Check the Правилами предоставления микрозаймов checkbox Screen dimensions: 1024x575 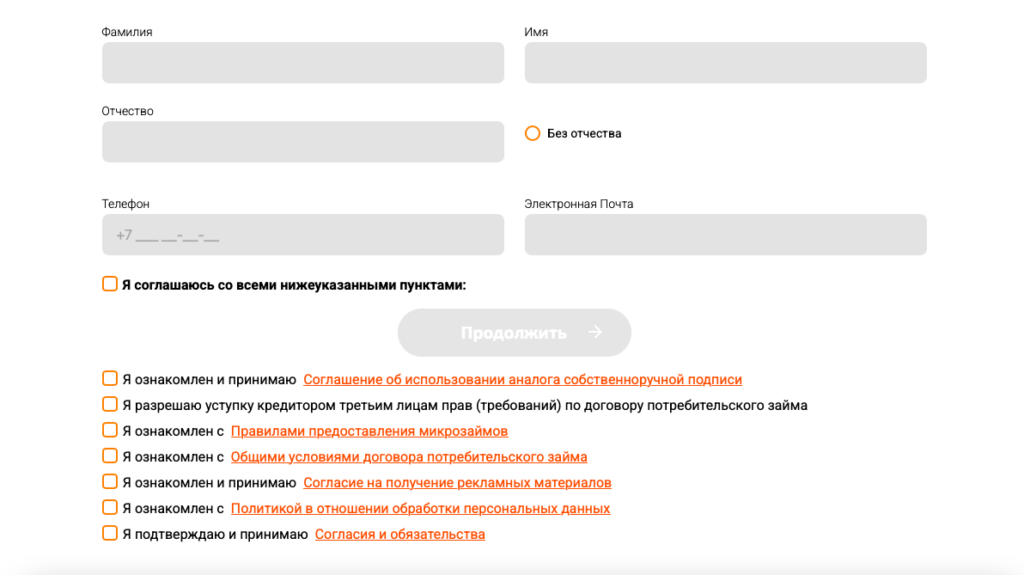tap(110, 431)
